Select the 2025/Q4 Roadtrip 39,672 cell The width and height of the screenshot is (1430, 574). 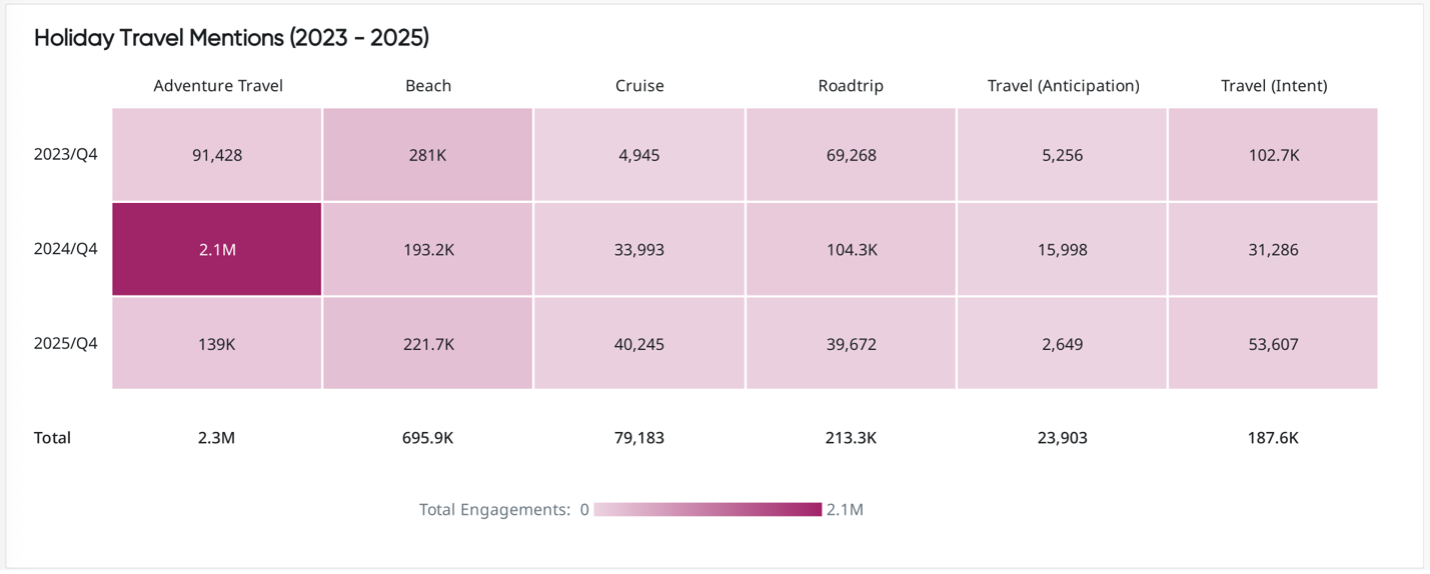pos(850,344)
